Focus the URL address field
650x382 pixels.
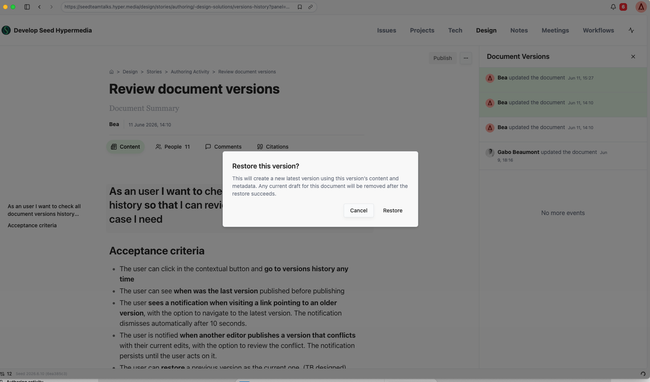tap(177, 7)
